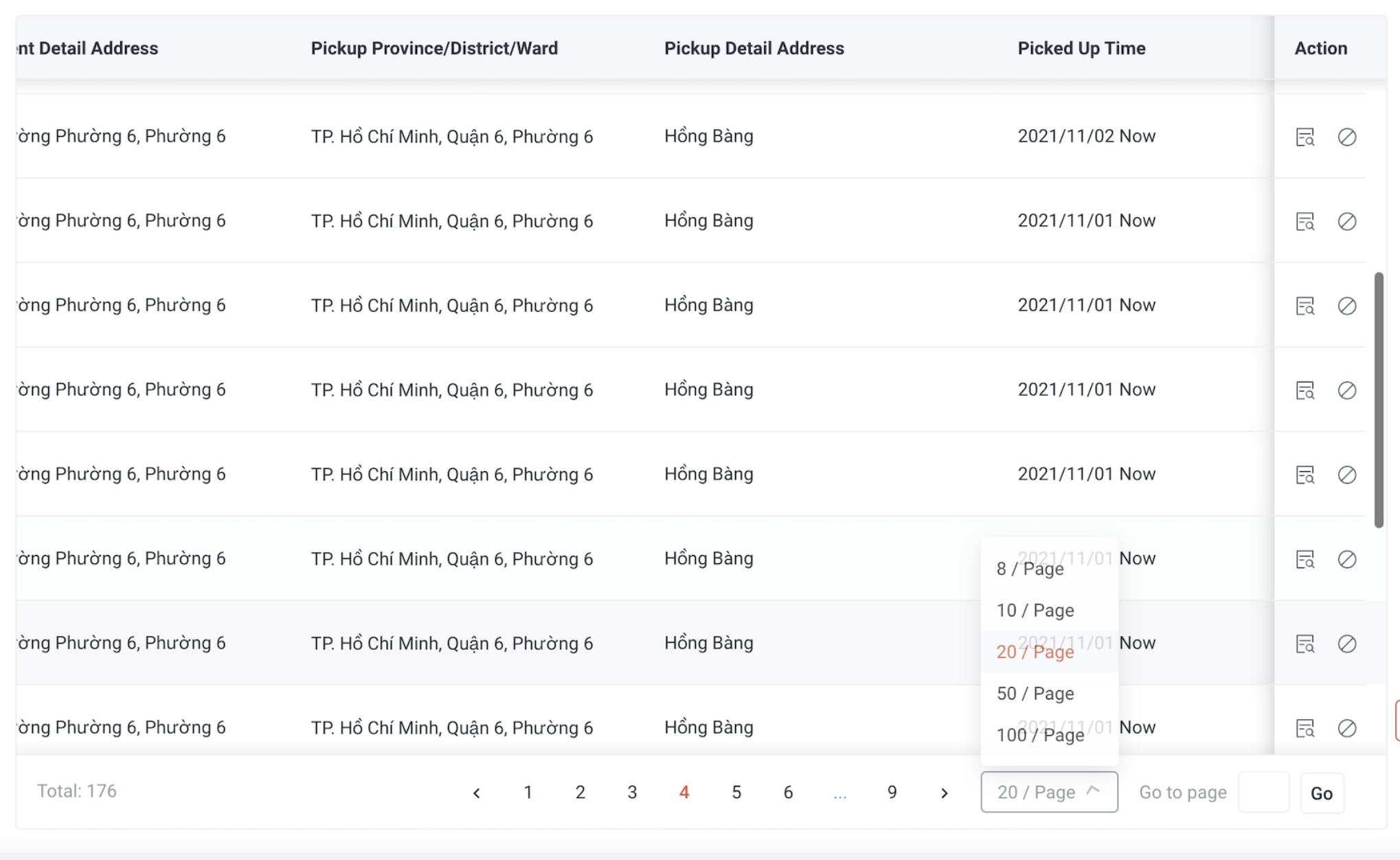Click view-detail icon in last visible row
The image size is (1400, 860).
coord(1305,727)
